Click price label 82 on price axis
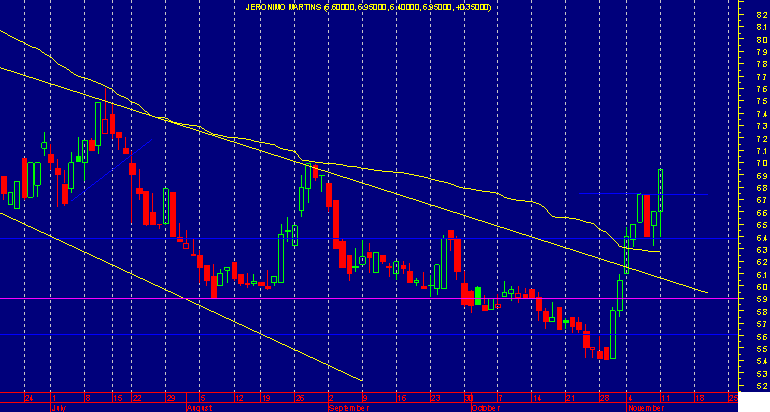 pyautogui.click(x=762, y=15)
